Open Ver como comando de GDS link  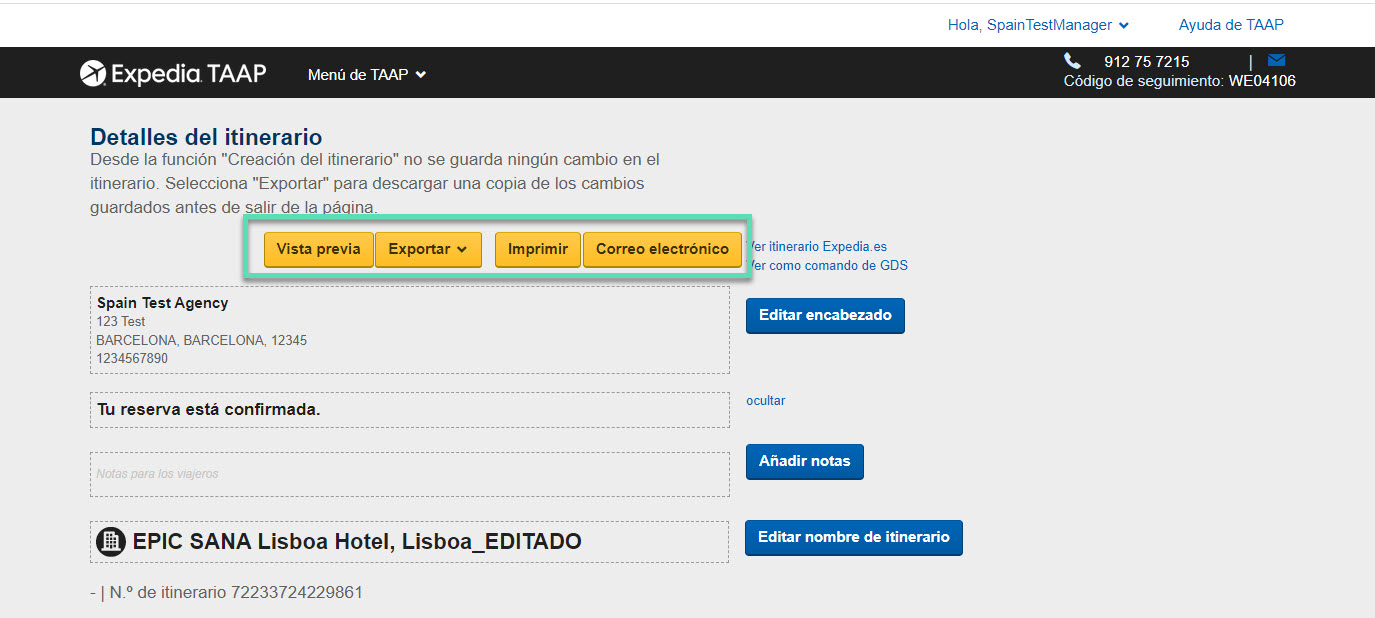pyautogui.click(x=827, y=265)
